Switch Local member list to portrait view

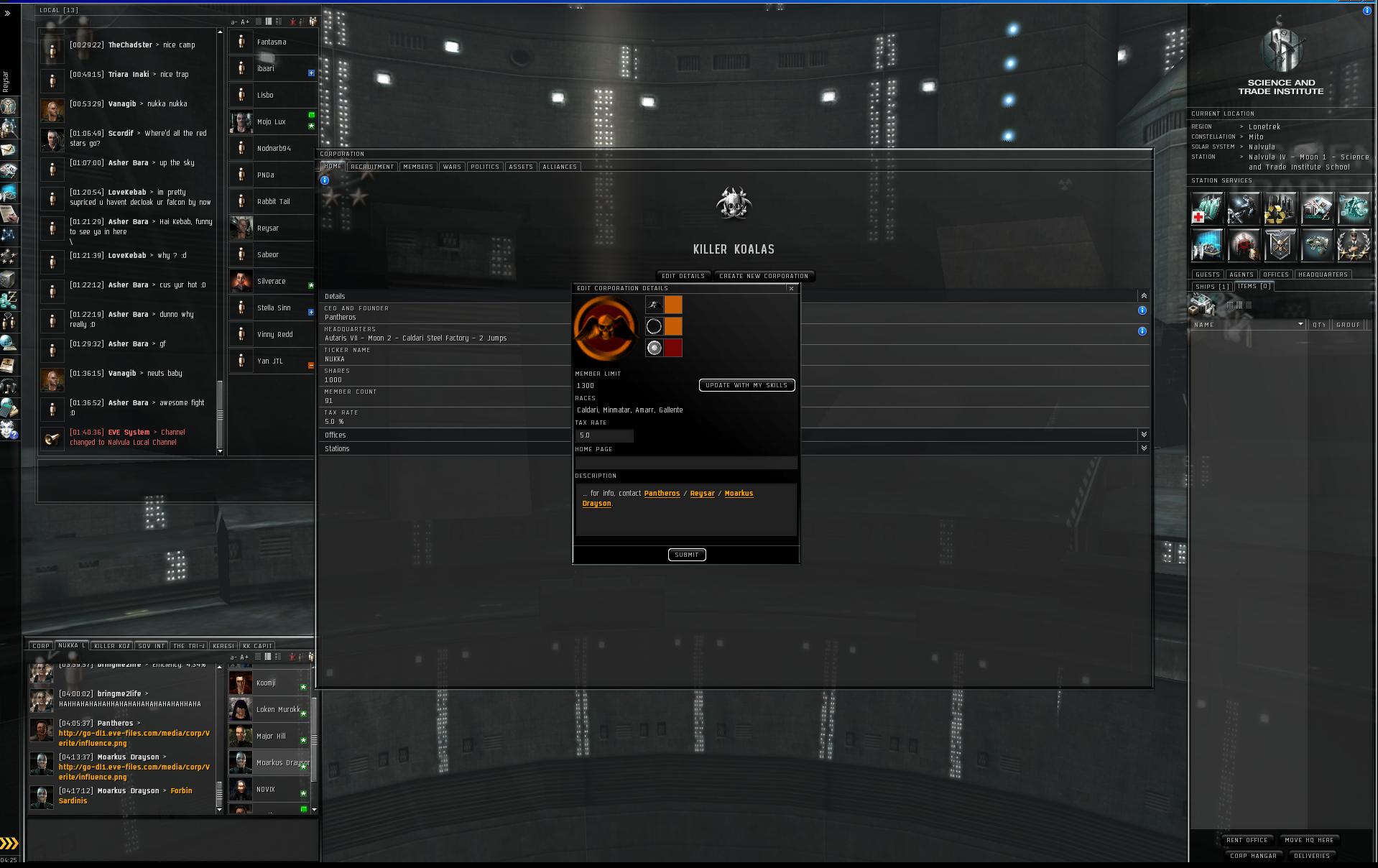[278, 22]
